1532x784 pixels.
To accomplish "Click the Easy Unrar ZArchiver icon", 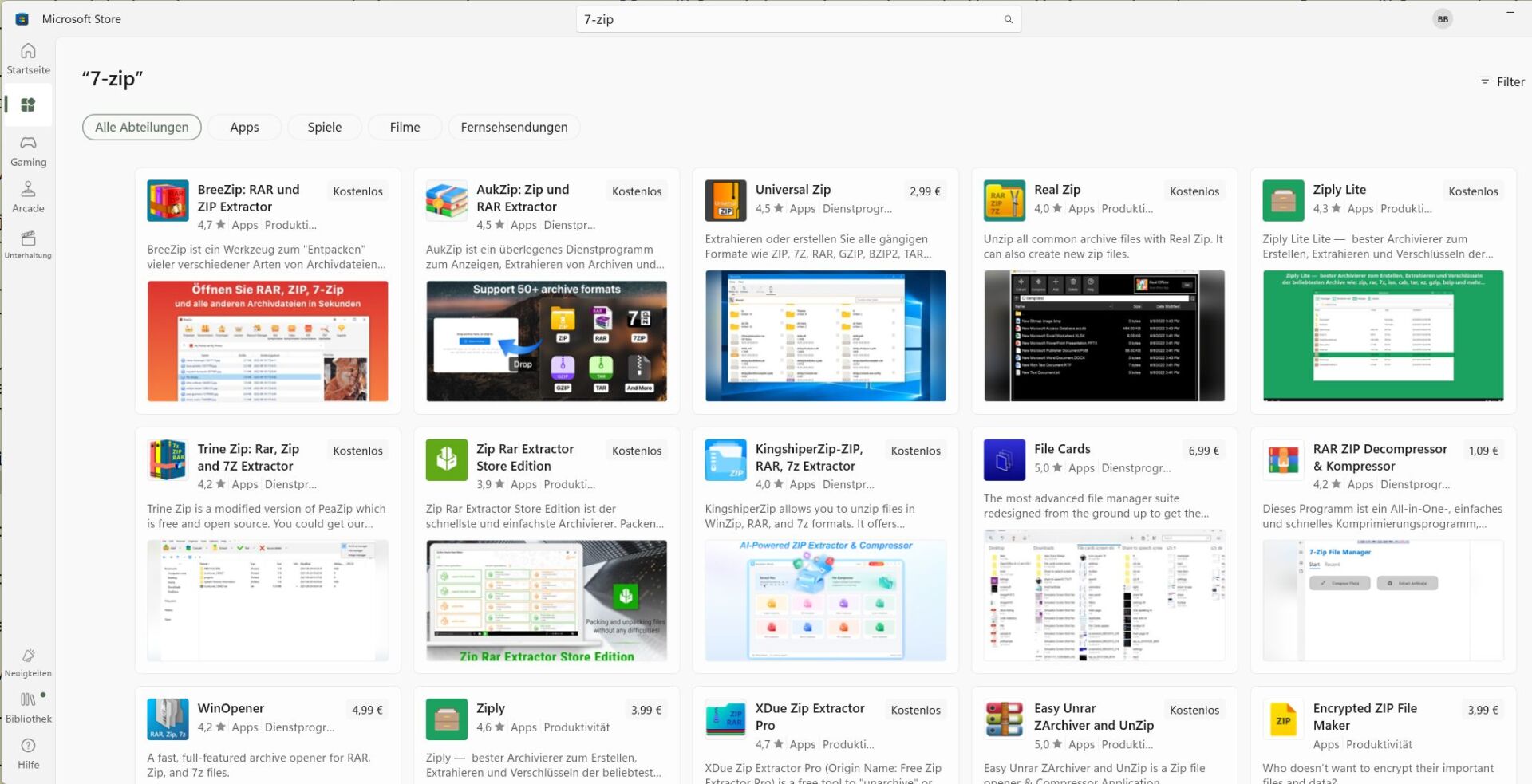I will point(1004,719).
